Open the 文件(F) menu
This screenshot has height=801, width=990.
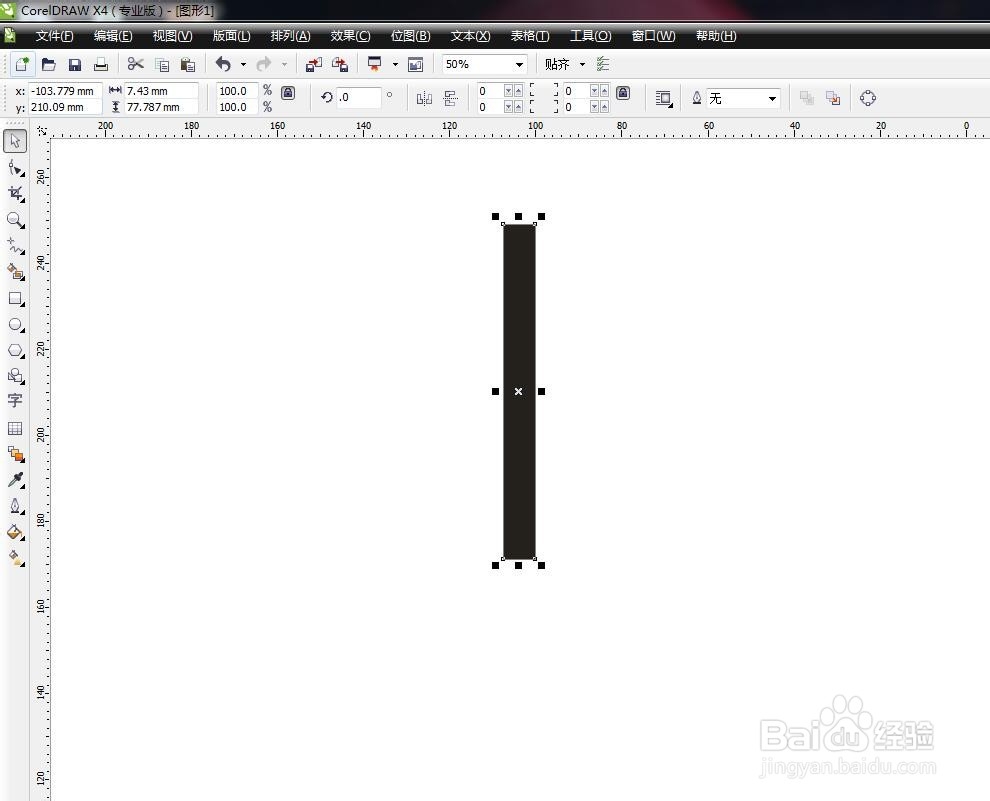coord(54,36)
